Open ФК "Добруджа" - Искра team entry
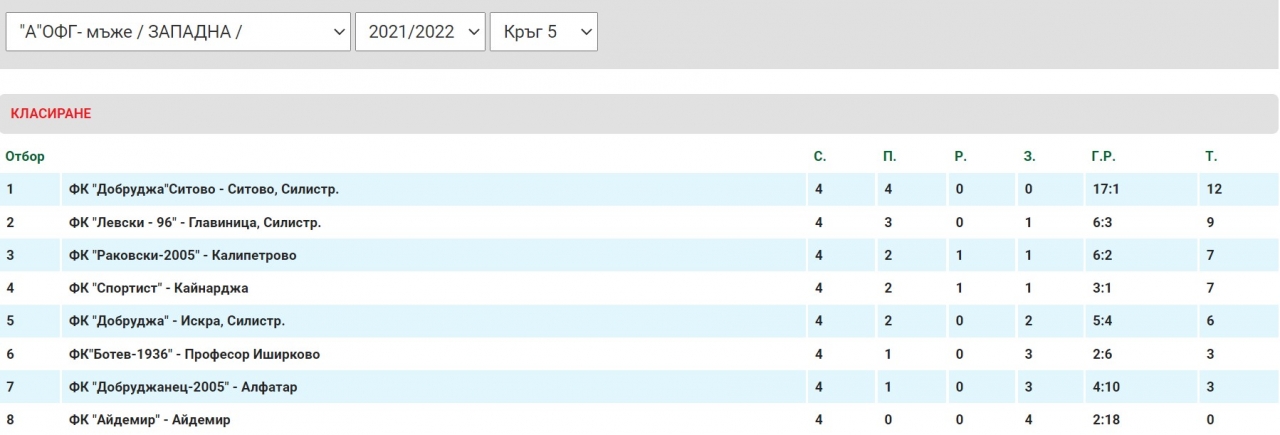Image resolution: width=1280 pixels, height=435 pixels. tap(177, 321)
